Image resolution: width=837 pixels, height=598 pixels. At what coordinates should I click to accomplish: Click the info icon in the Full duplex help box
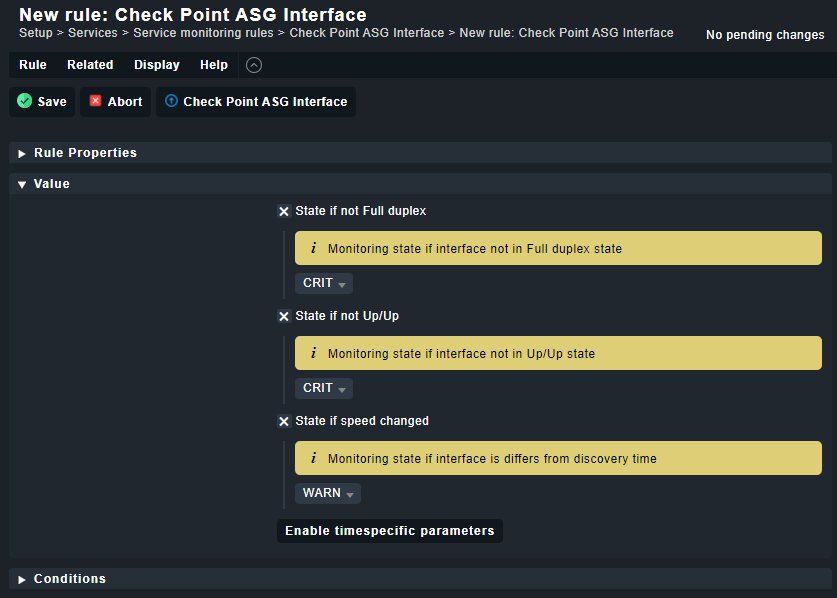[313, 248]
